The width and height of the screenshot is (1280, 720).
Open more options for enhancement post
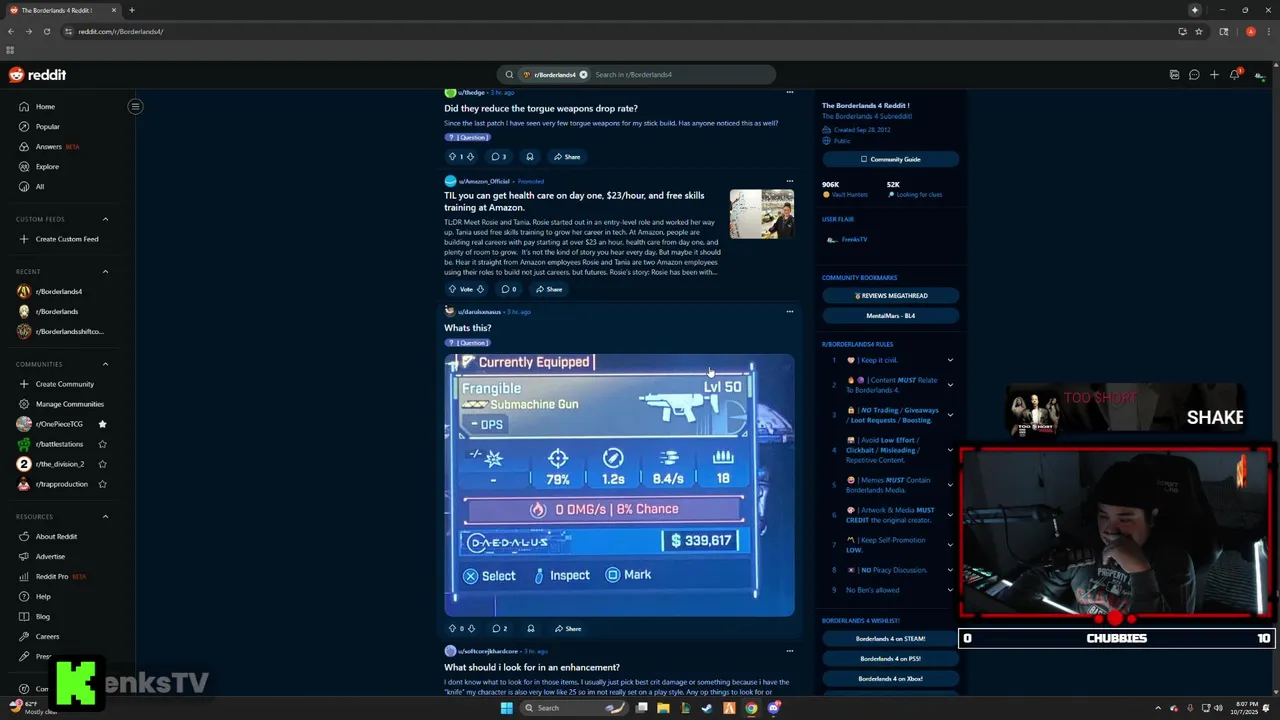point(789,651)
